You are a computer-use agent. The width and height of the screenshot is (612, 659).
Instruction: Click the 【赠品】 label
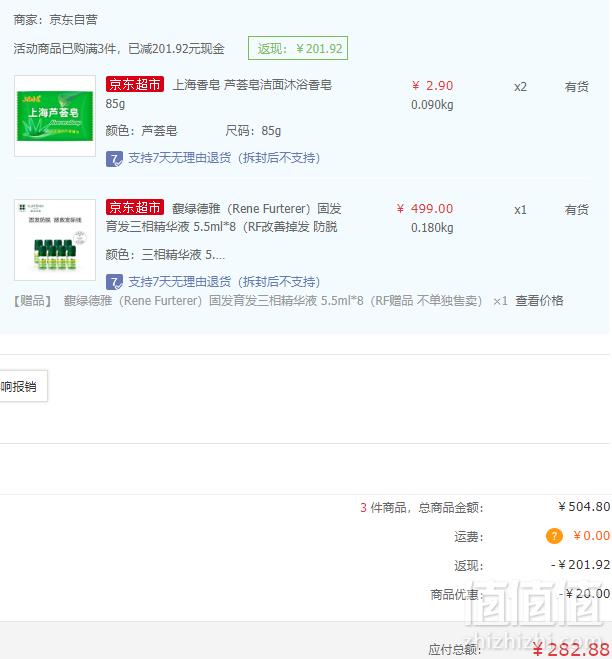(32, 301)
